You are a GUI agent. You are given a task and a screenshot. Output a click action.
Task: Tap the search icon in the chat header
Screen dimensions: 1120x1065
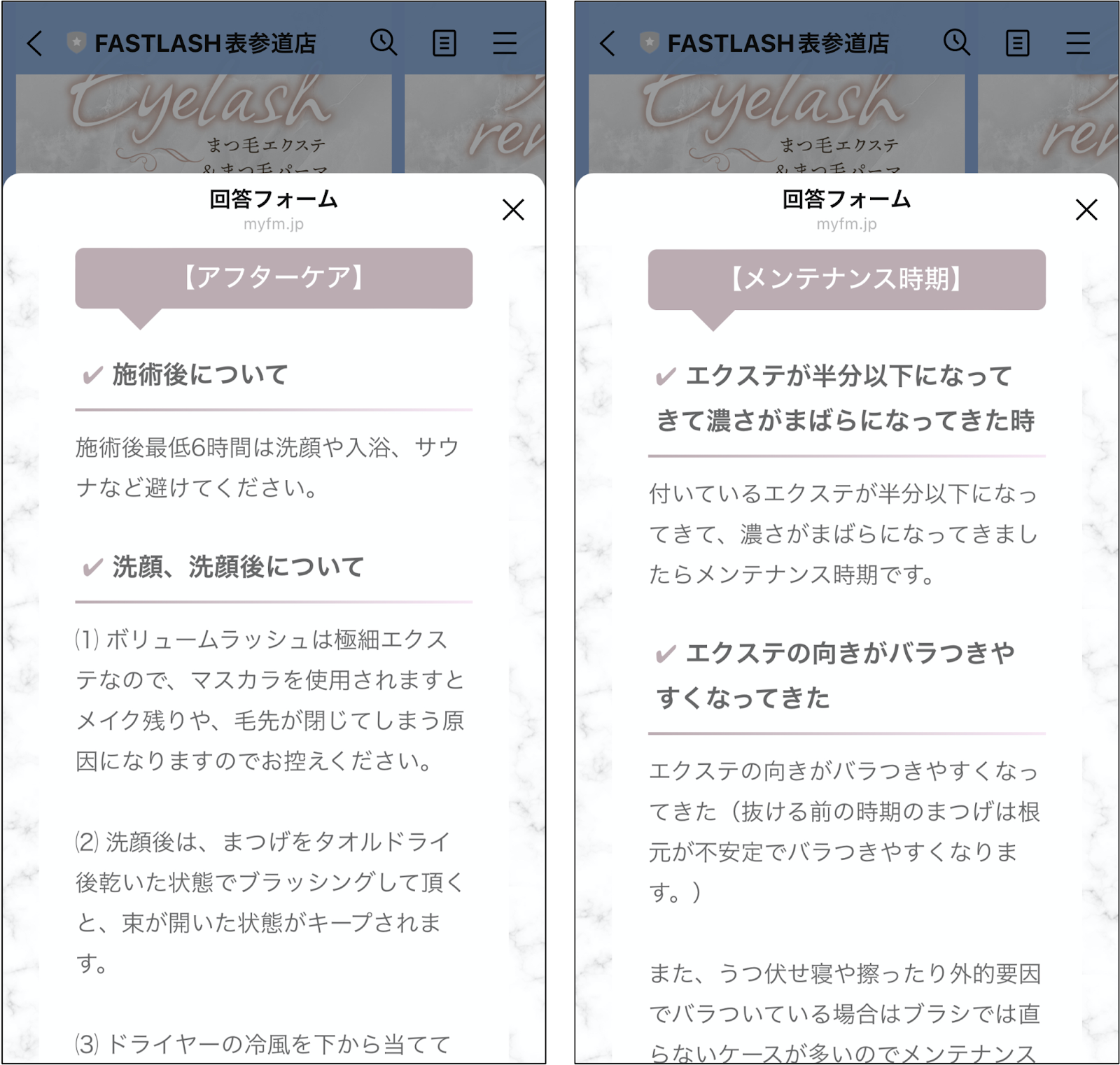tap(384, 43)
